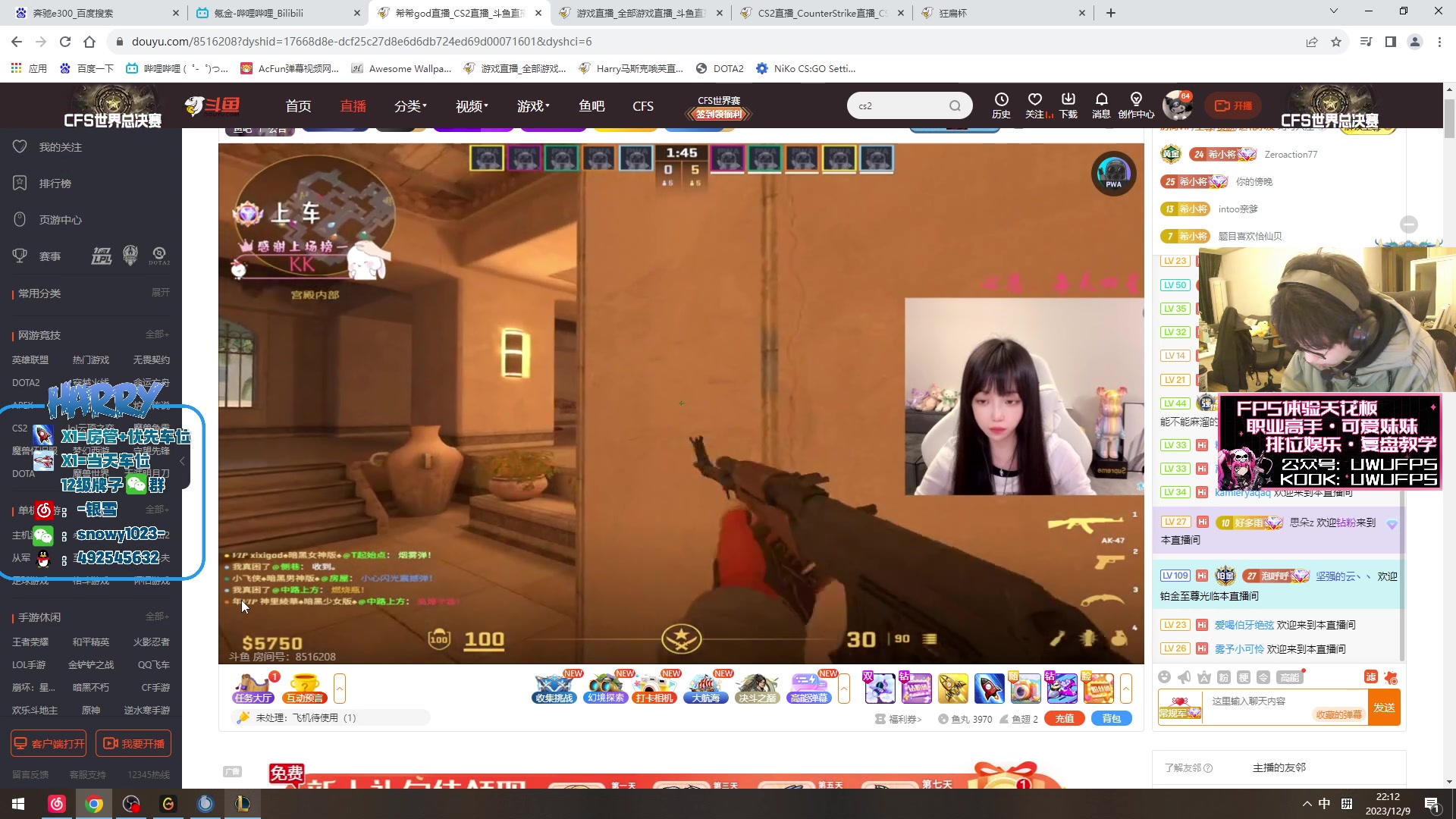Open the 关注 heart icon in header
Image resolution: width=1456 pixels, height=819 pixels.
(x=1034, y=105)
